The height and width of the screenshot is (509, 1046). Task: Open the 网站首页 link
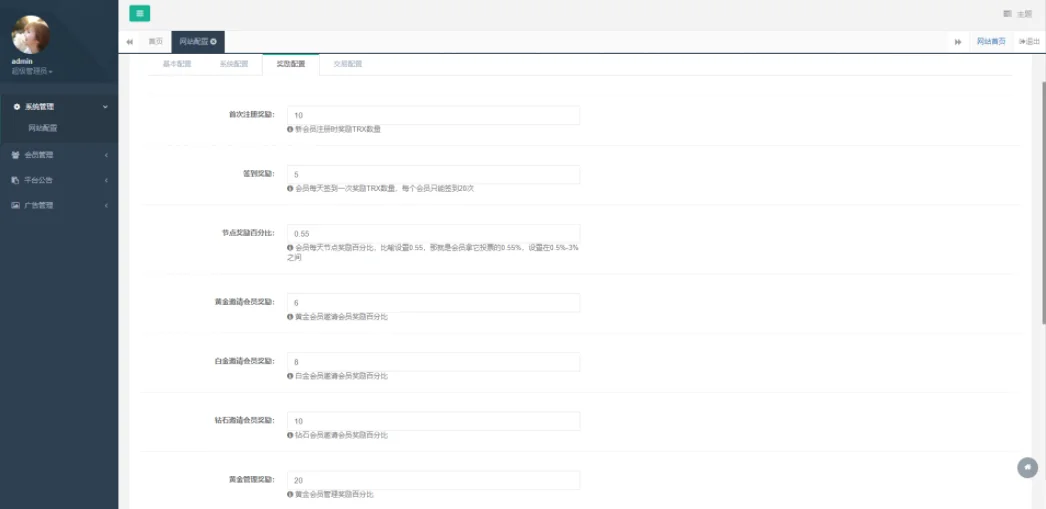[x=990, y=41]
